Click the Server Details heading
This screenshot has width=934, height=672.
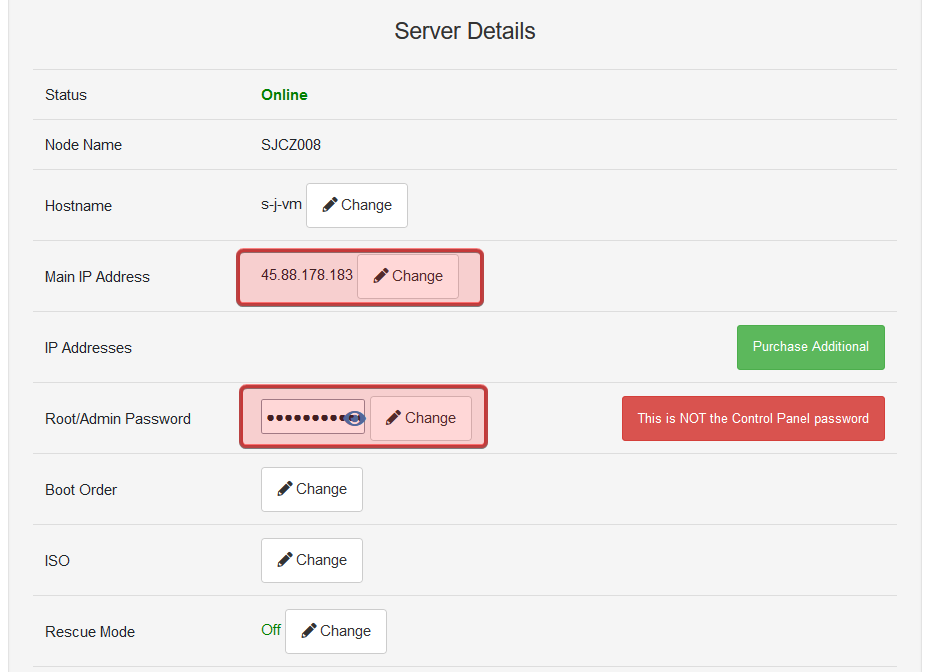click(x=465, y=31)
